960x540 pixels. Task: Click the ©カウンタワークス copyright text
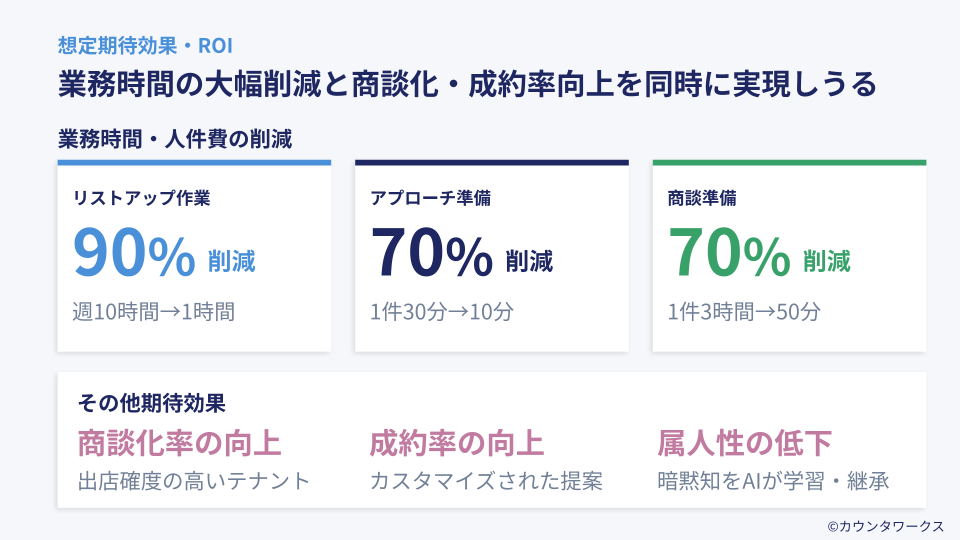[885, 525]
